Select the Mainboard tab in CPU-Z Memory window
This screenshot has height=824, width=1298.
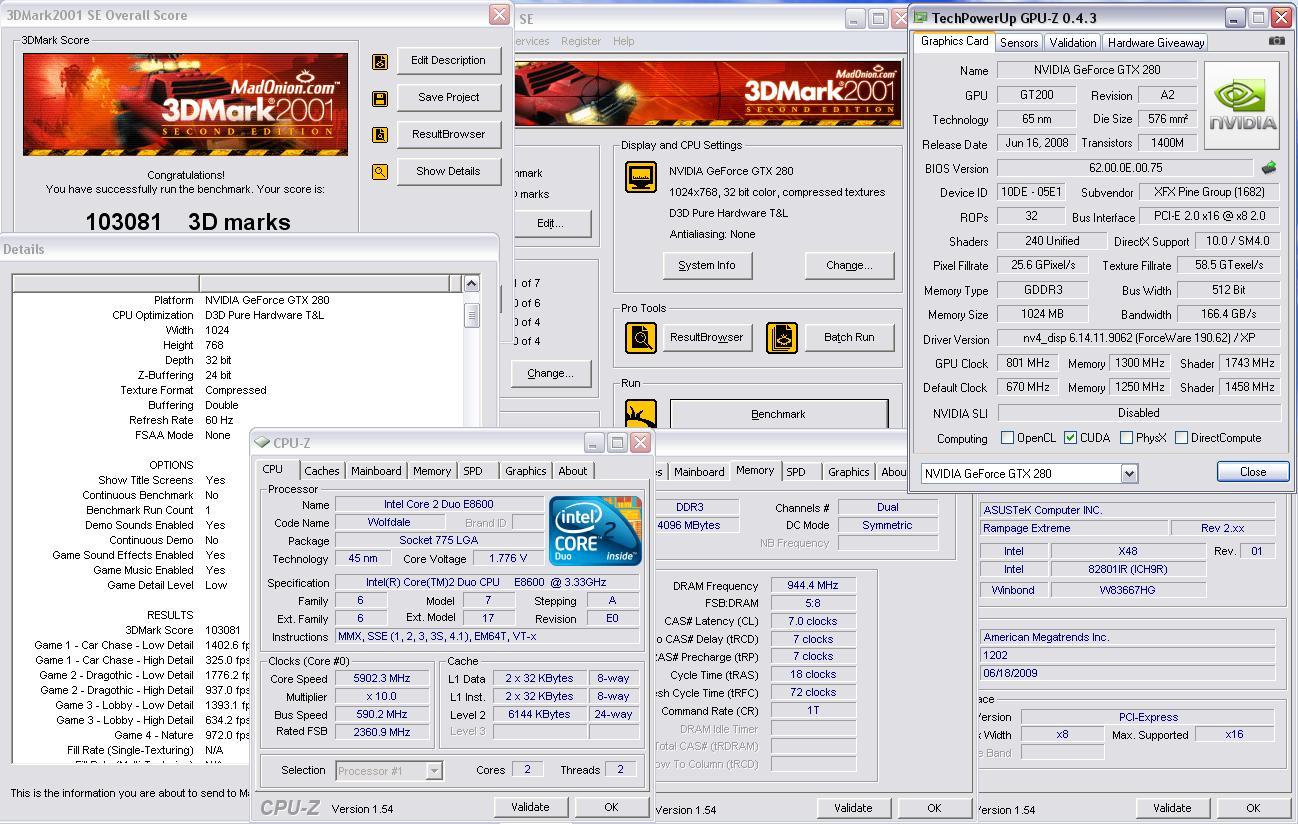click(698, 472)
